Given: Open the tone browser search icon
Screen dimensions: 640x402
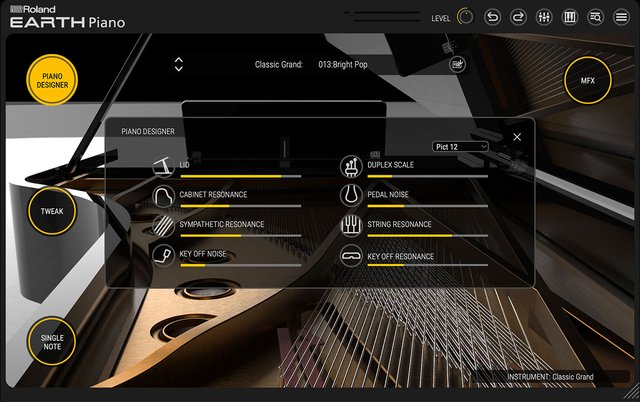Looking at the screenshot, I should click(x=595, y=17).
